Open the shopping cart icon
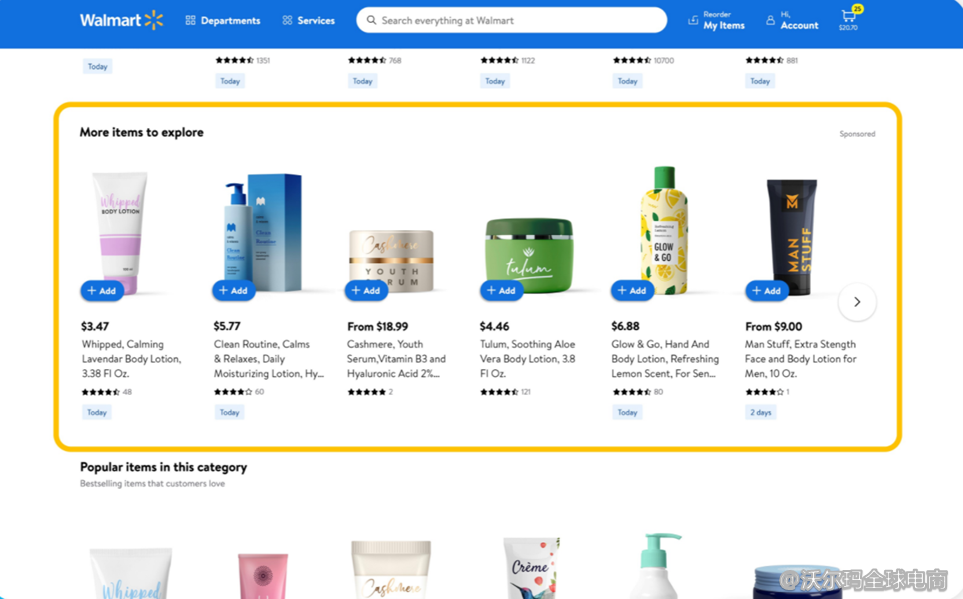Viewport: 963px width, 599px height. 849,17
